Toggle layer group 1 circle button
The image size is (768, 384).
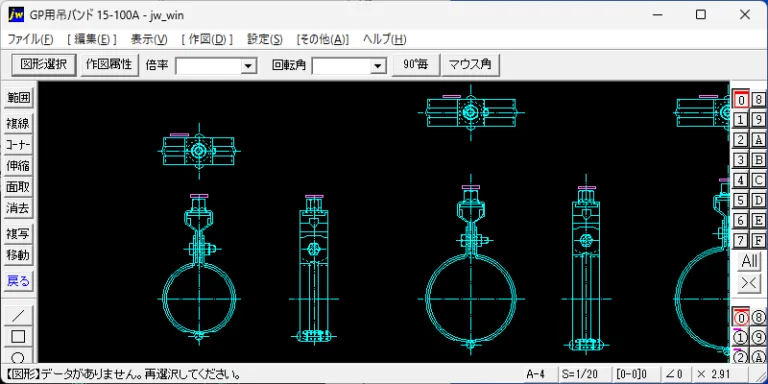tap(741, 337)
